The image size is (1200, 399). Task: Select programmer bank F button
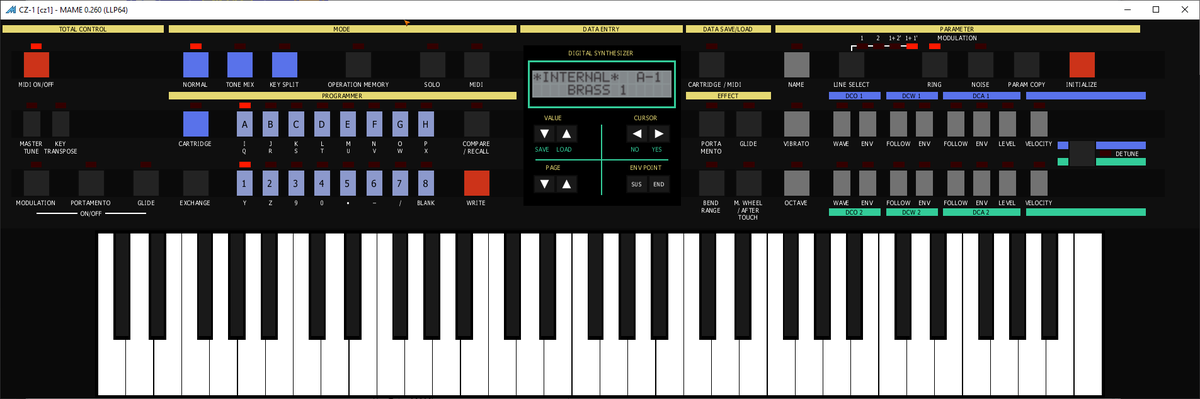coord(374,124)
